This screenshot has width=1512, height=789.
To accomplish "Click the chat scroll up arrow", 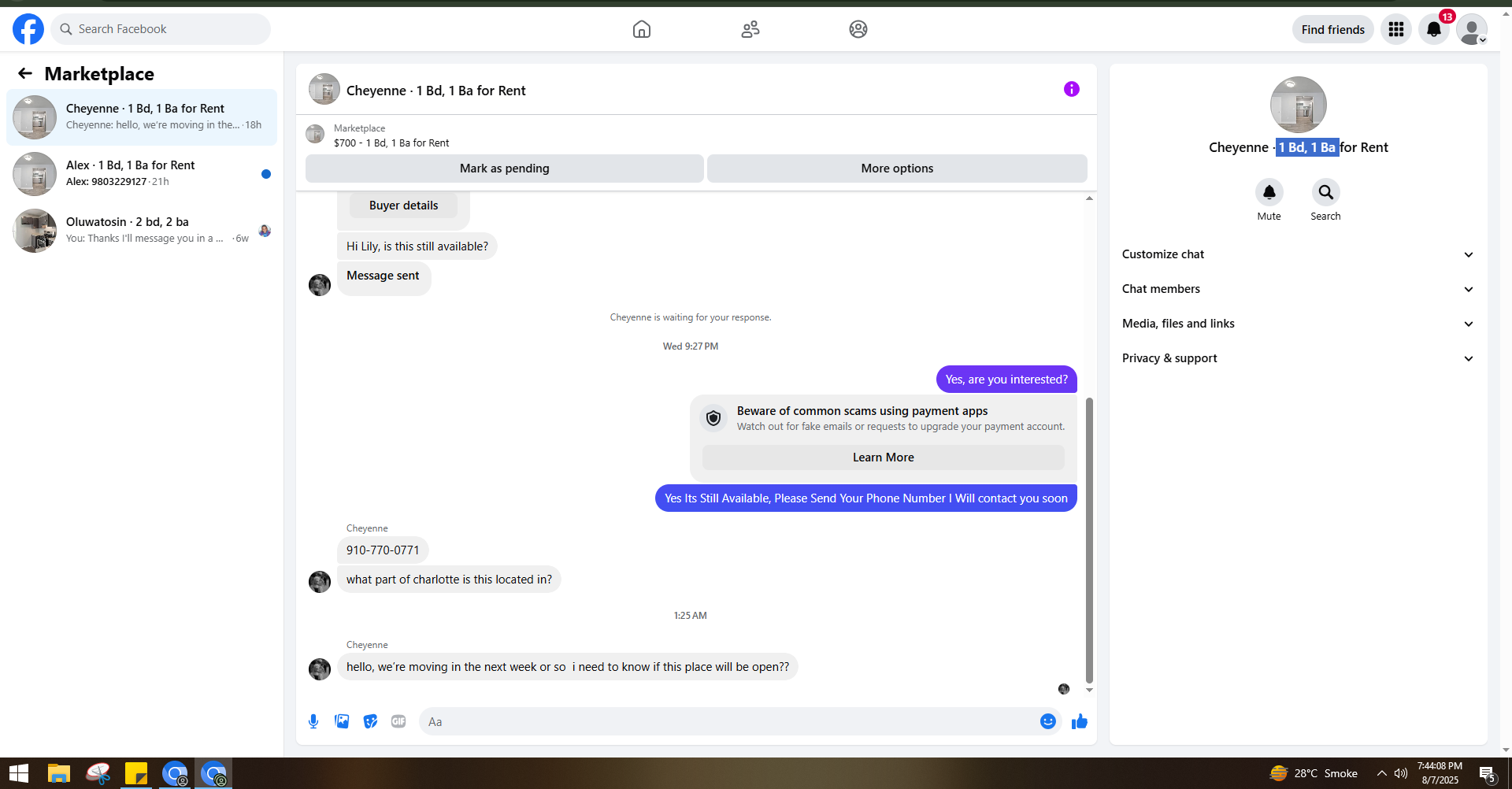I will [x=1089, y=198].
